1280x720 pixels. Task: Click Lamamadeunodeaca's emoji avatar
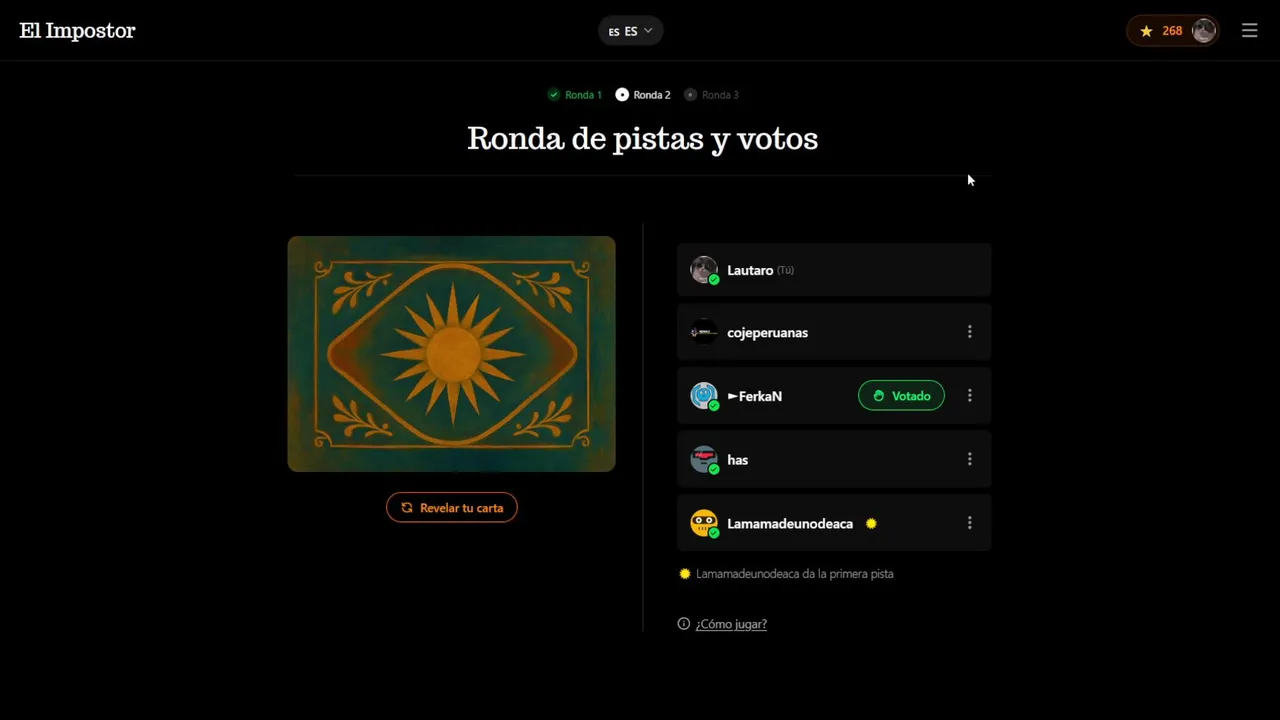click(704, 523)
